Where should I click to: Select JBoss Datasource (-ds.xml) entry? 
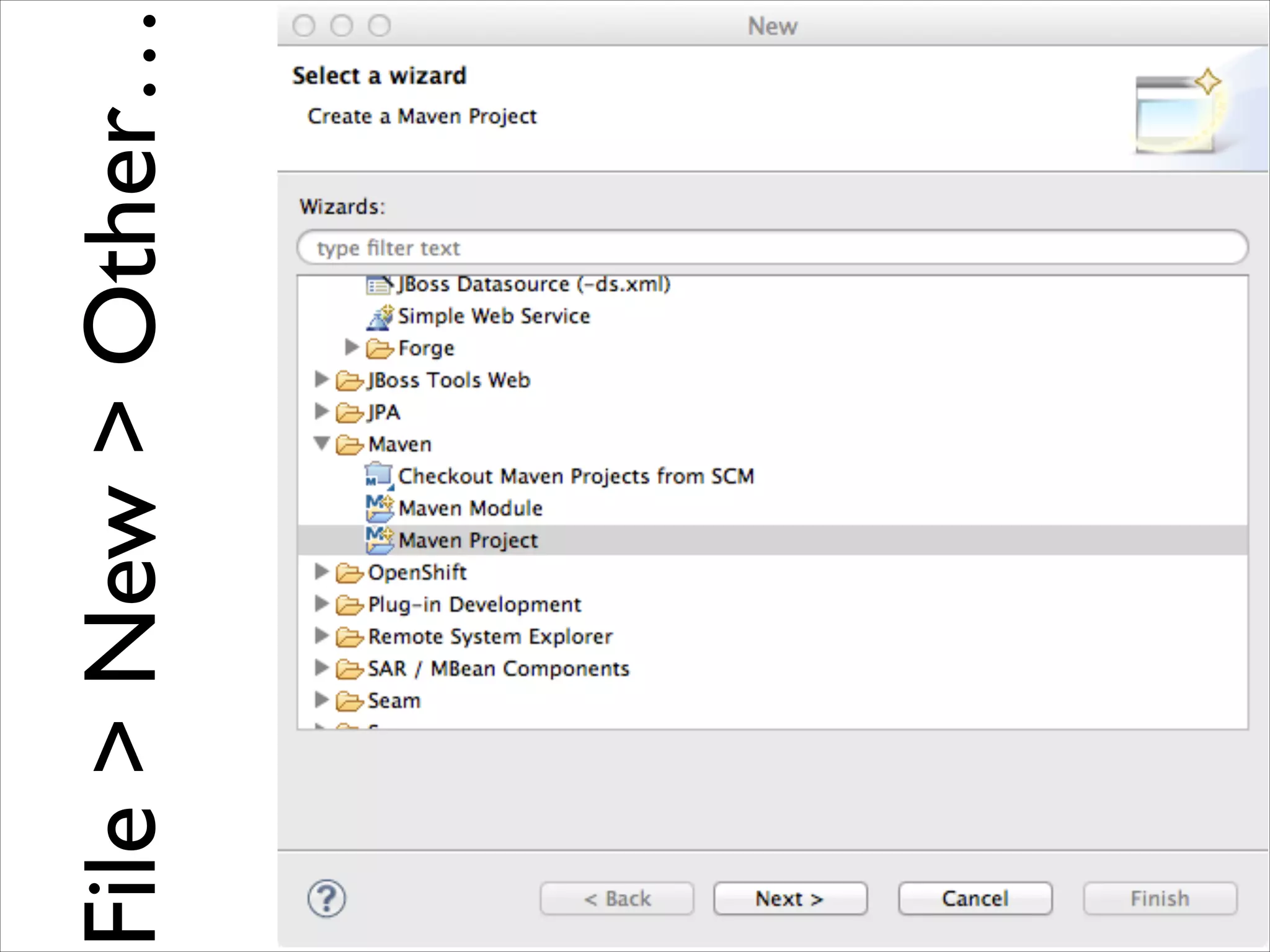535,284
